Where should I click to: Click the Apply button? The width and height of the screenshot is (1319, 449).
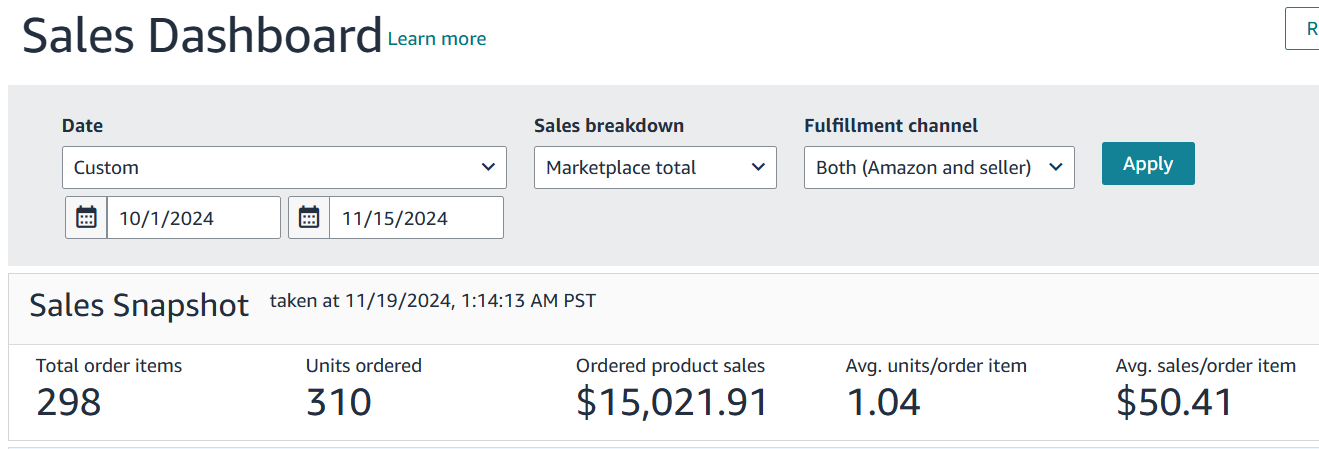pyautogui.click(x=1148, y=164)
